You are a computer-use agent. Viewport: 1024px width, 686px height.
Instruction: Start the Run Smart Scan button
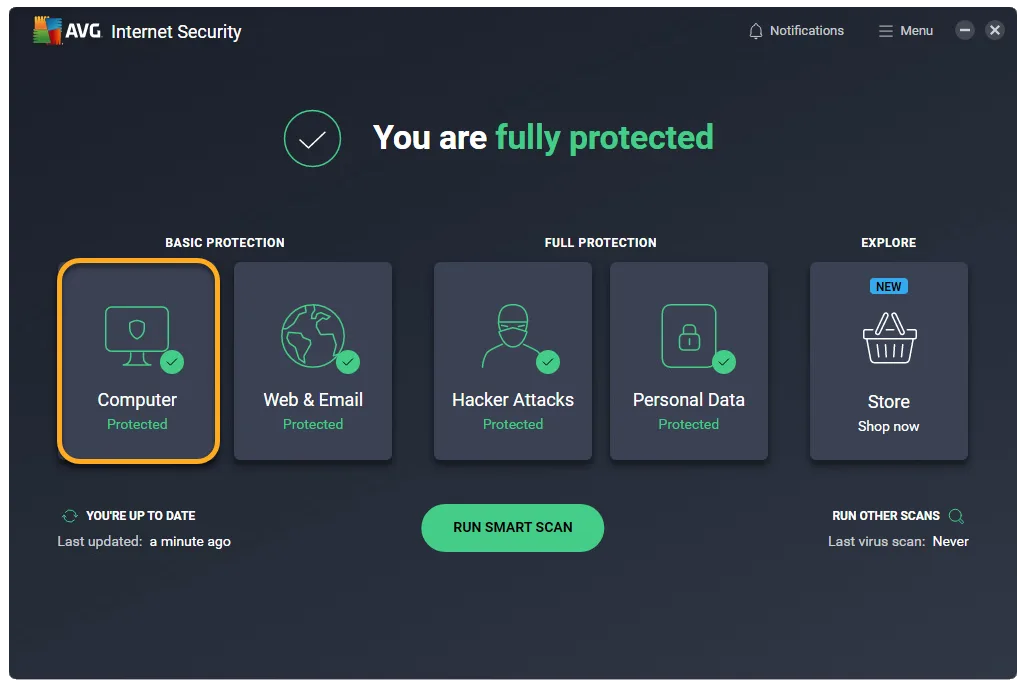[513, 527]
